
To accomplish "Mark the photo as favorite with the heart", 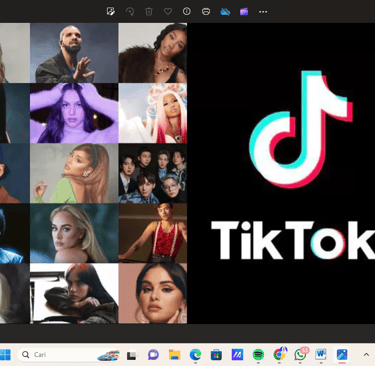I will point(168,12).
